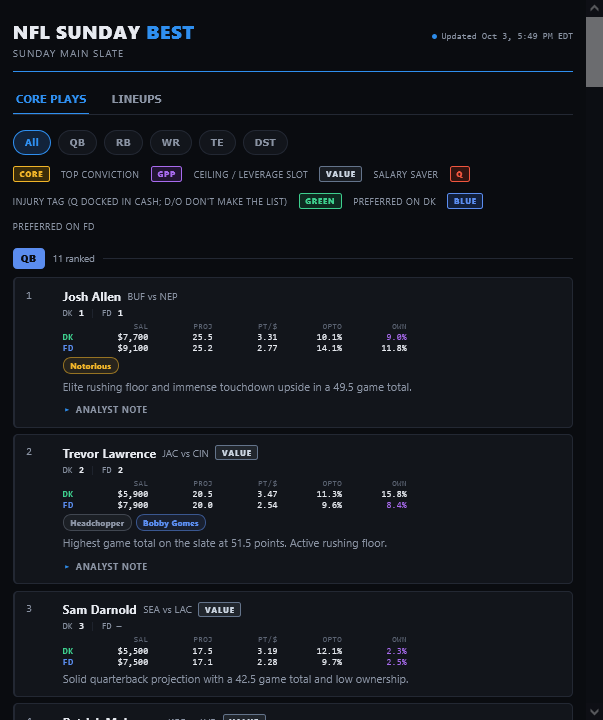603x720 pixels.
Task: Click the CORE legend badge
Action: click(x=31, y=174)
